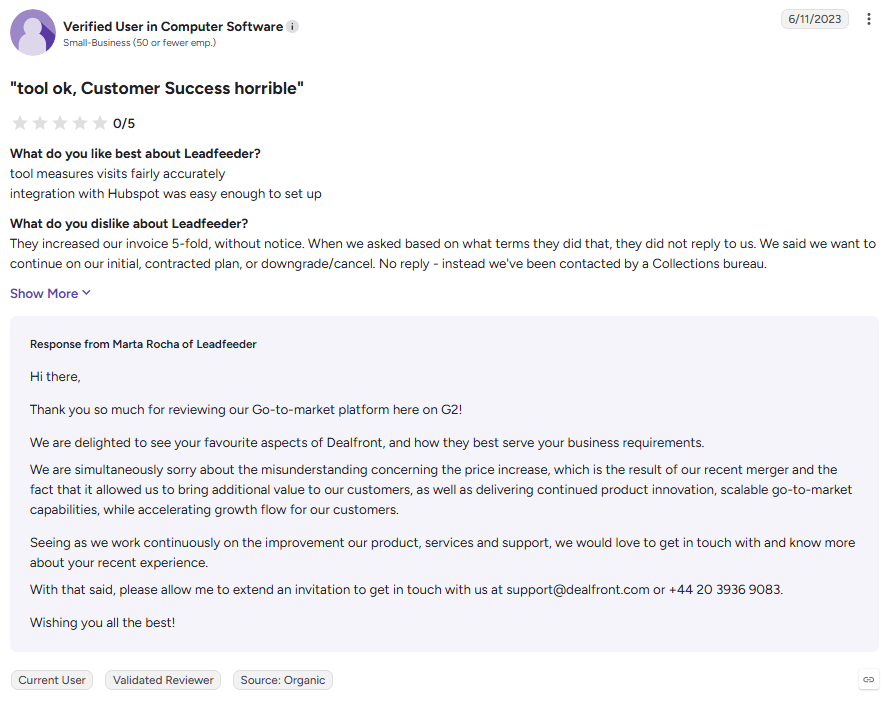This screenshot has width=886, height=701.
Task: Select the Current User tag
Action: pyautogui.click(x=52, y=680)
